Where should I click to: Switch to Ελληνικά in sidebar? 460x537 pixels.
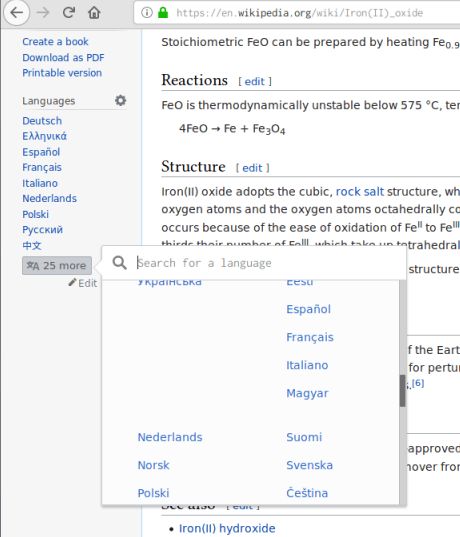[x=45, y=136]
